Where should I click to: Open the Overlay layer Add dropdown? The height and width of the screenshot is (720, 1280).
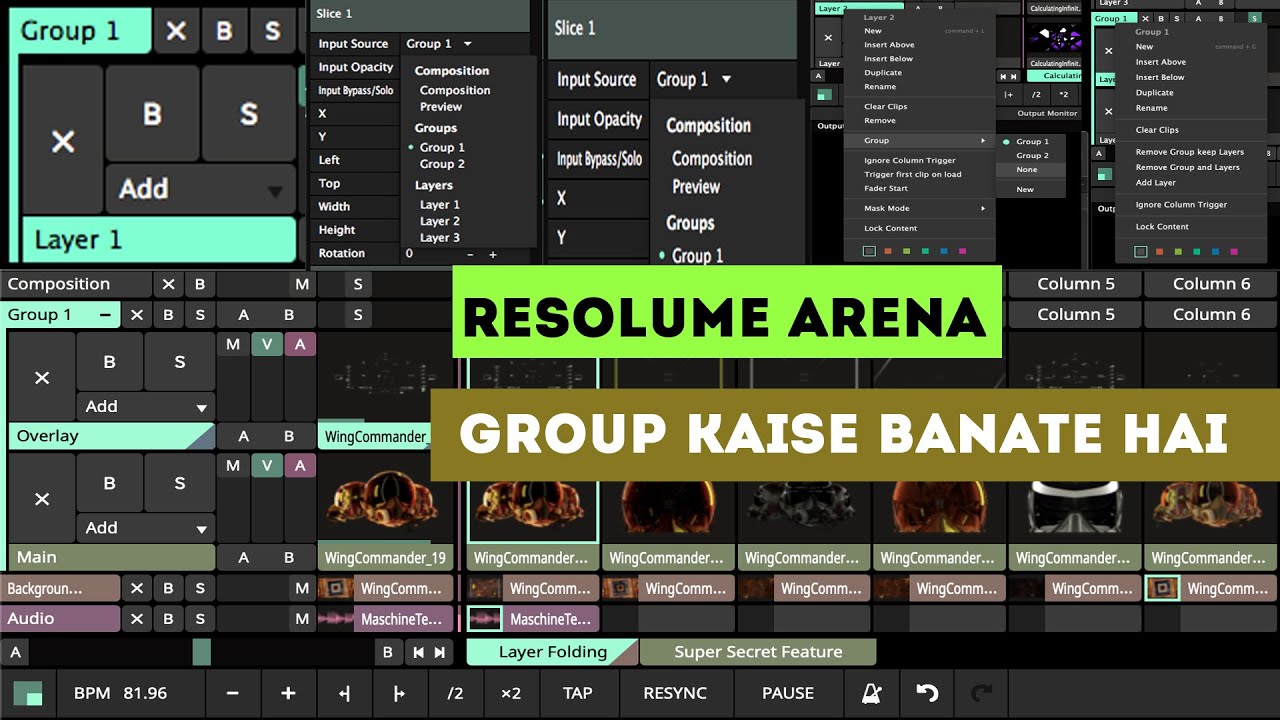coord(146,407)
